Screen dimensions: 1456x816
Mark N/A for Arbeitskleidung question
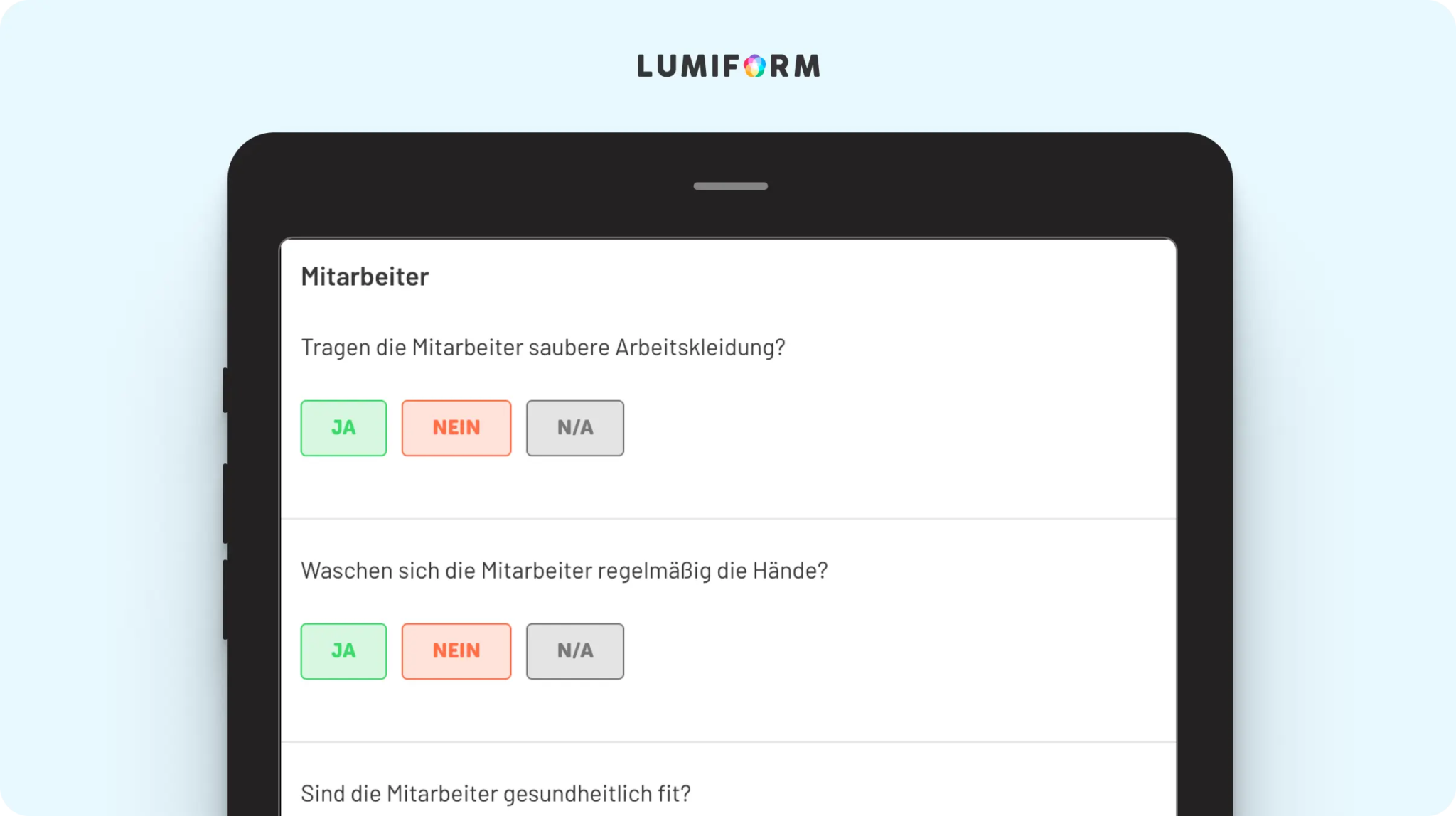575,428
